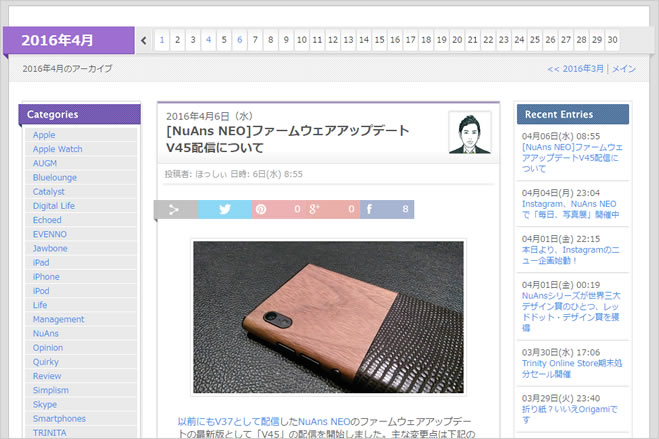Pin the post on Pinterest
659x439 pixels.
(279, 209)
